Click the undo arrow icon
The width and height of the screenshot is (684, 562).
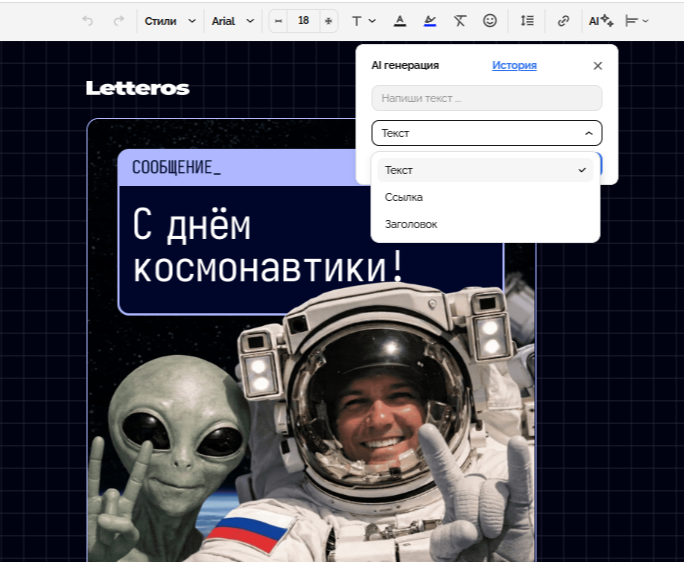click(87, 20)
